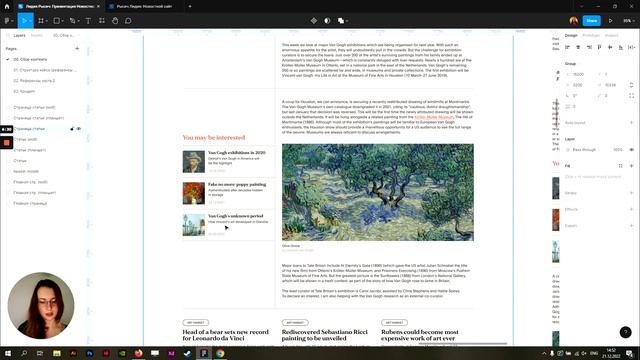Select the page '02. Референсы часть 2'

coord(34,81)
